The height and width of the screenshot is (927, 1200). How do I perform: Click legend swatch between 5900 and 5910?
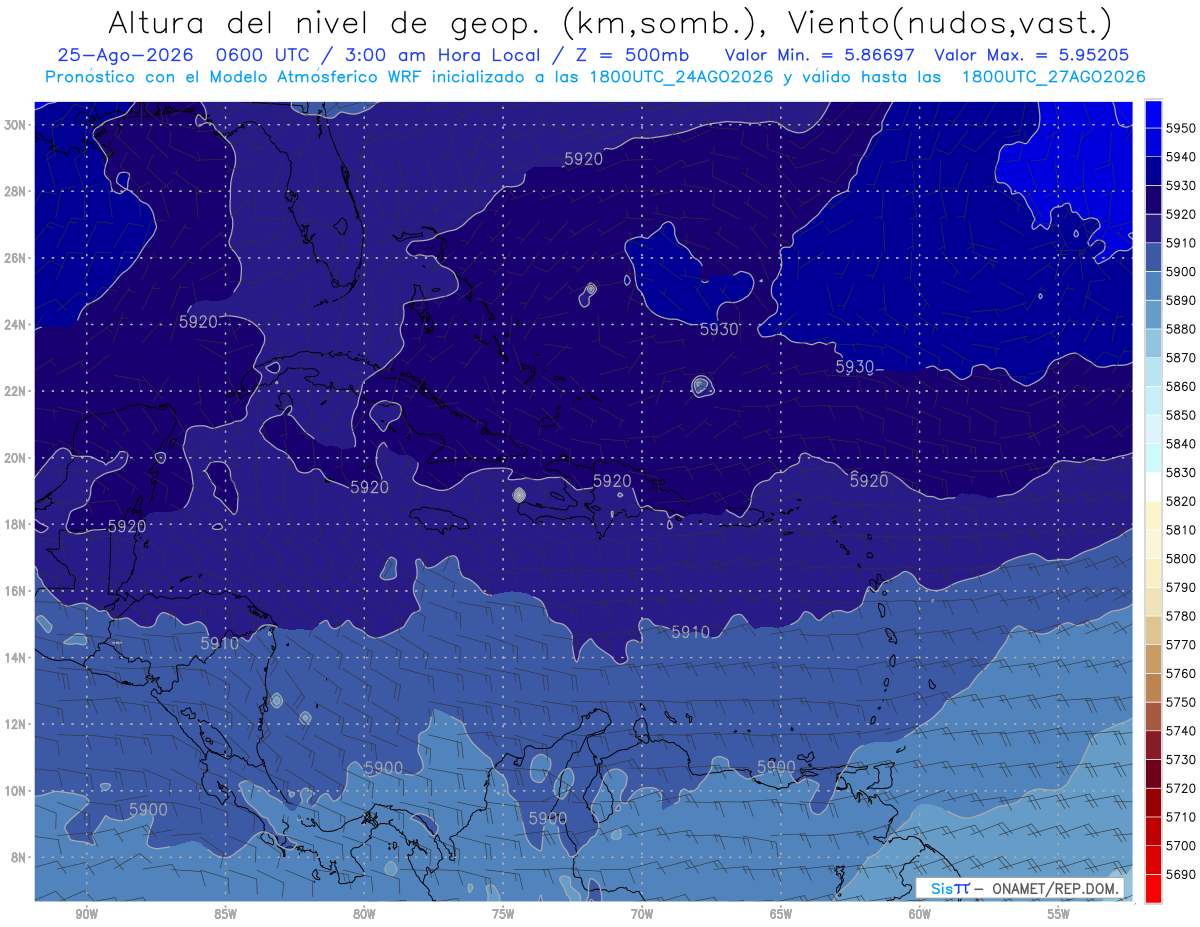point(1153,257)
